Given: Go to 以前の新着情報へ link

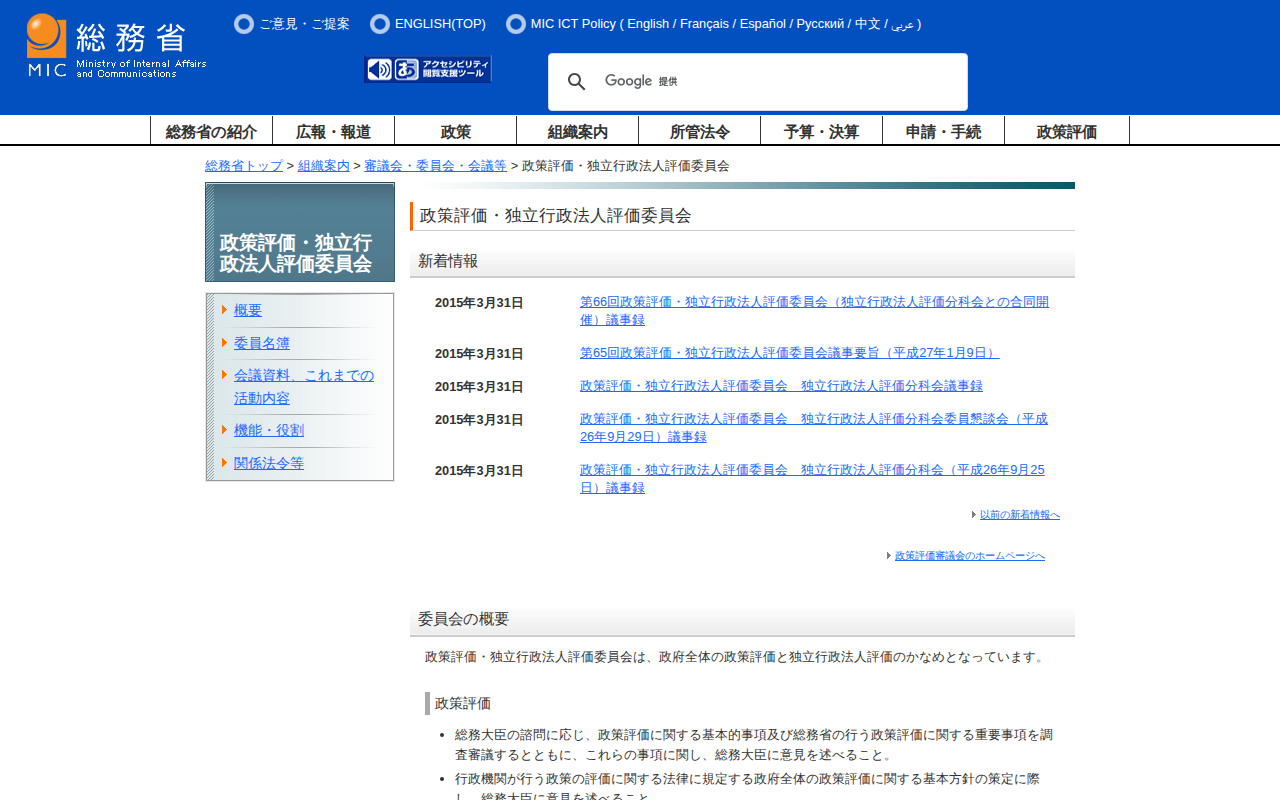Looking at the screenshot, I should click(x=1019, y=515).
